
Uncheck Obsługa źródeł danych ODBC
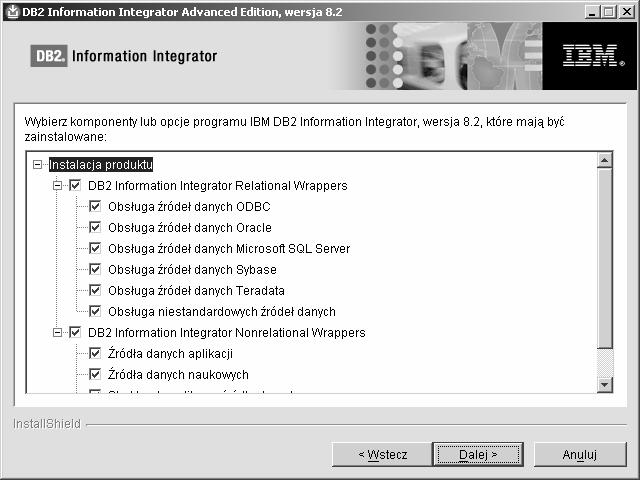(x=95, y=207)
